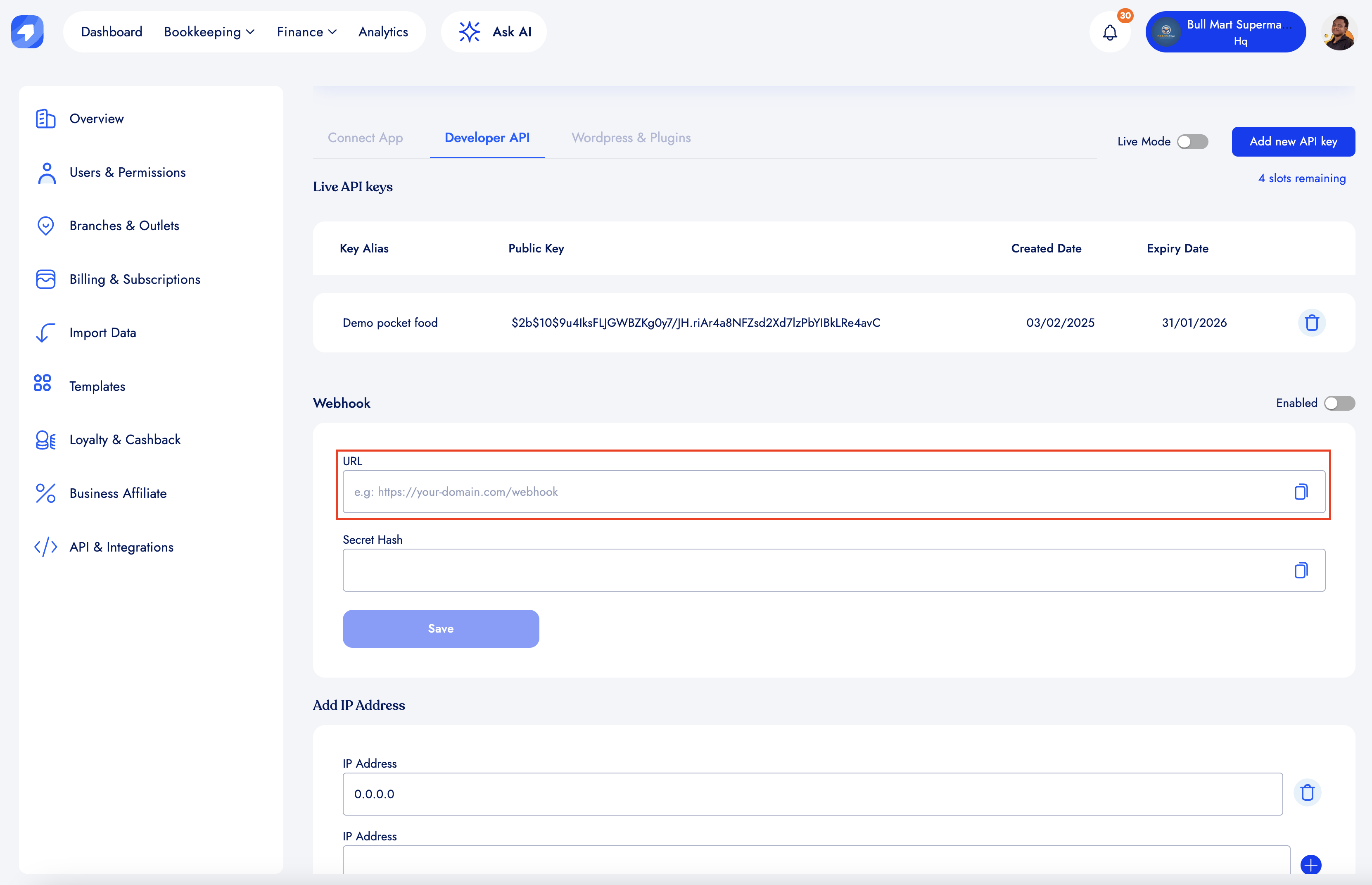This screenshot has width=1372, height=885.
Task: Switch to the Connect App tab
Action: coord(365,138)
